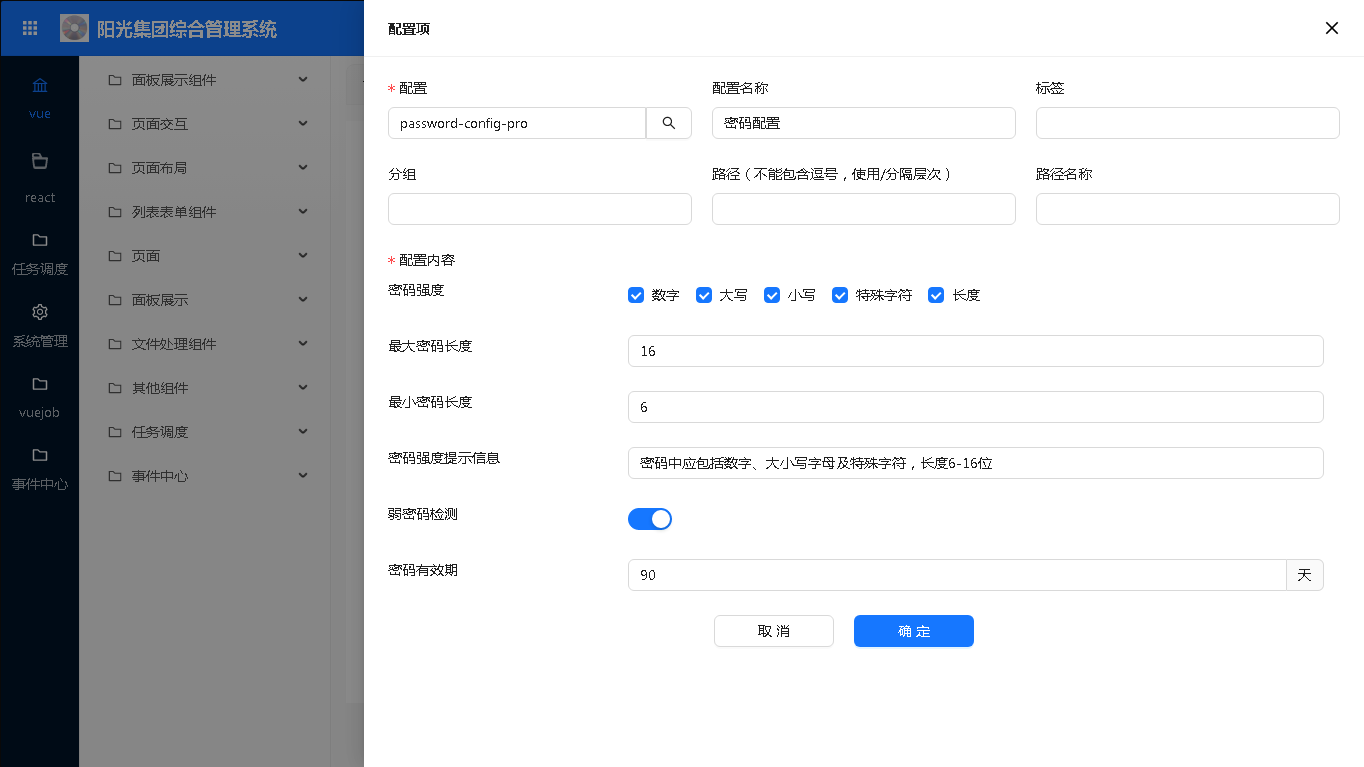Expand the 文件处理组件 menu chevron

[x=303, y=344]
